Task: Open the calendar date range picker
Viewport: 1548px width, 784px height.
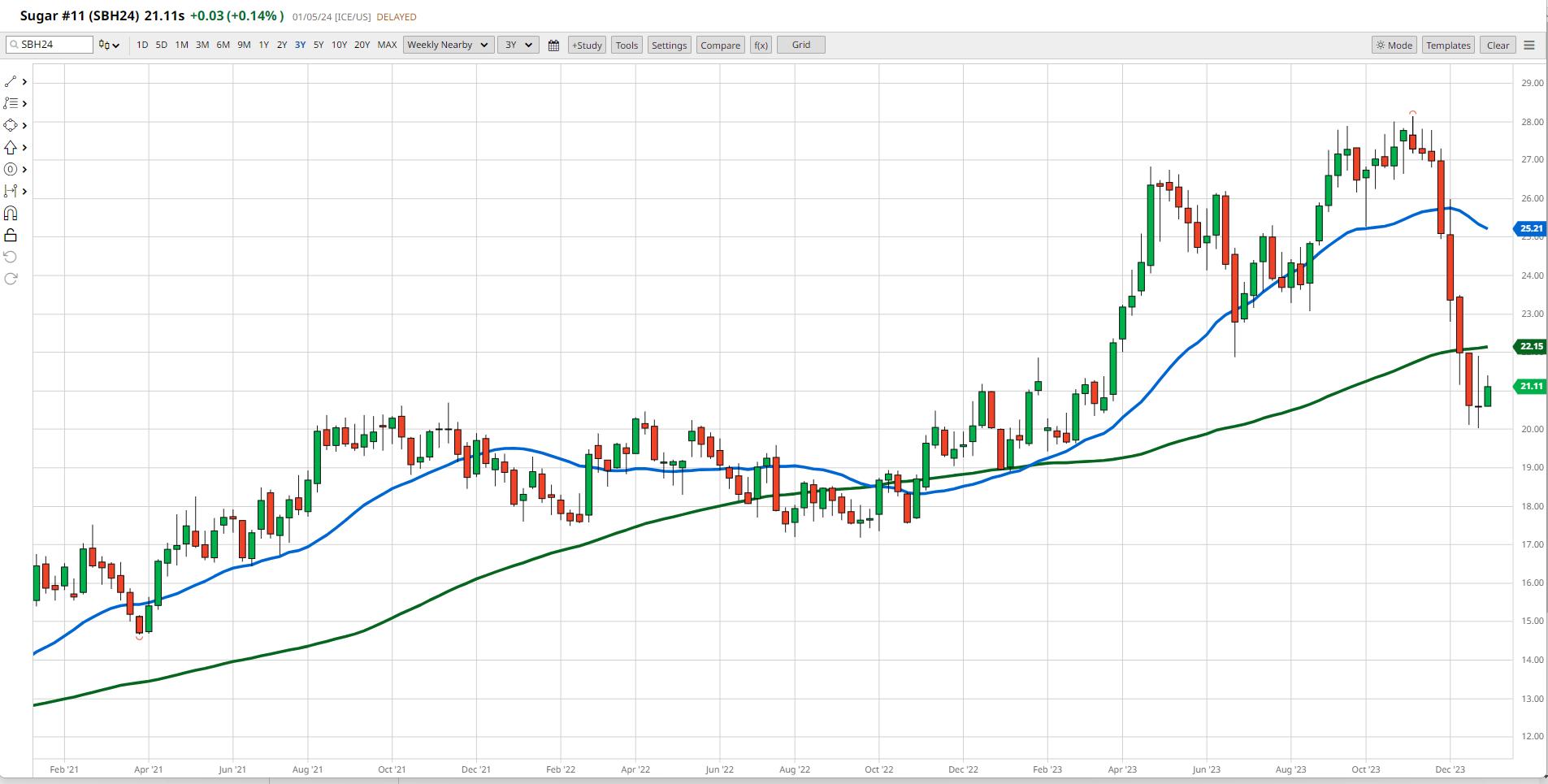Action: 553,45
